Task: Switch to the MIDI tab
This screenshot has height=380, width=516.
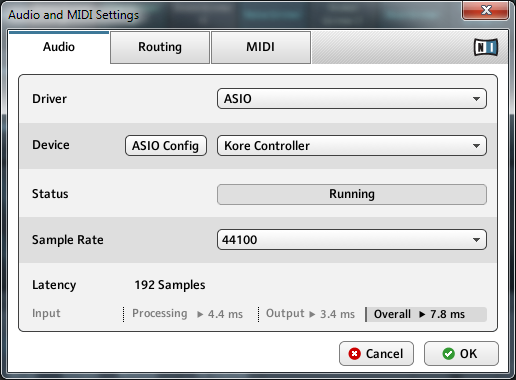Action: [x=261, y=47]
